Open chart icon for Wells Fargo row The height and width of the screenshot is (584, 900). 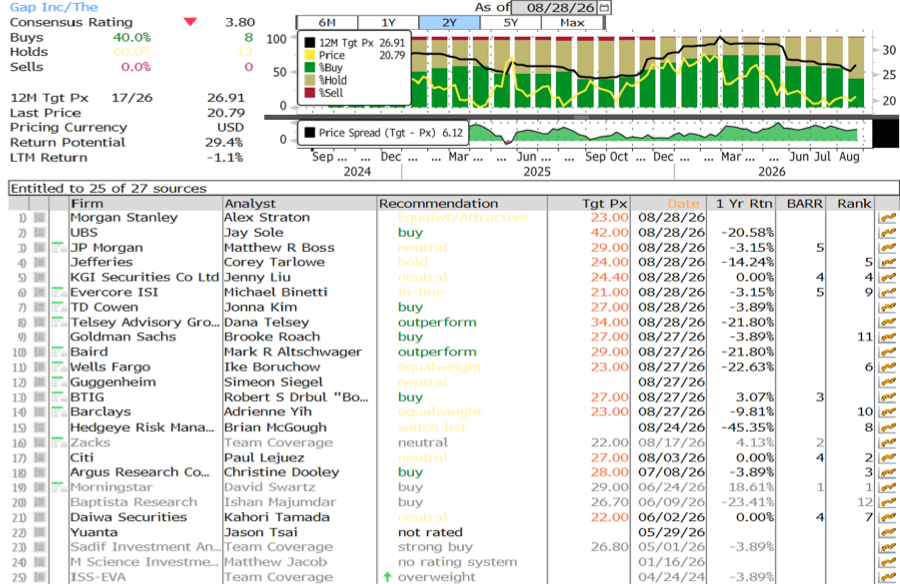coord(887,367)
